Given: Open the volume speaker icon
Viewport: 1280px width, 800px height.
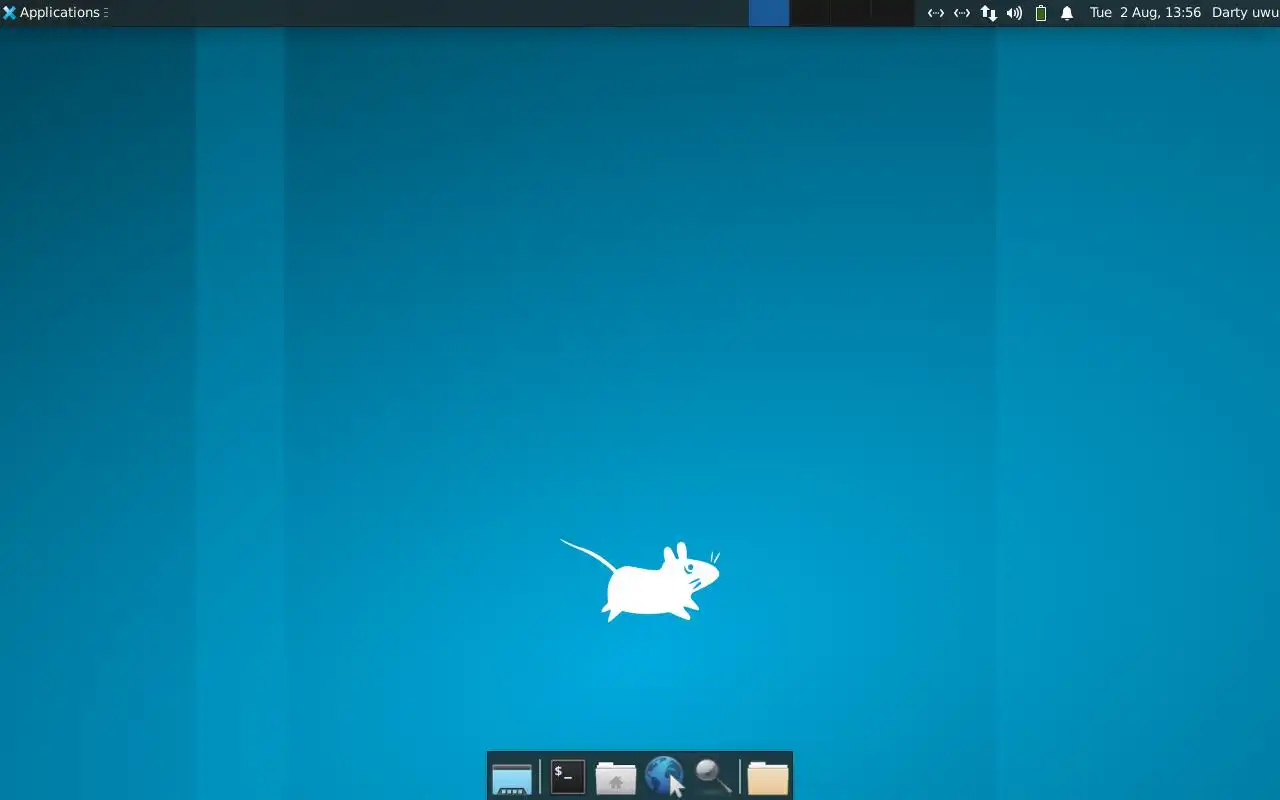Looking at the screenshot, I should pyautogui.click(x=1014, y=13).
